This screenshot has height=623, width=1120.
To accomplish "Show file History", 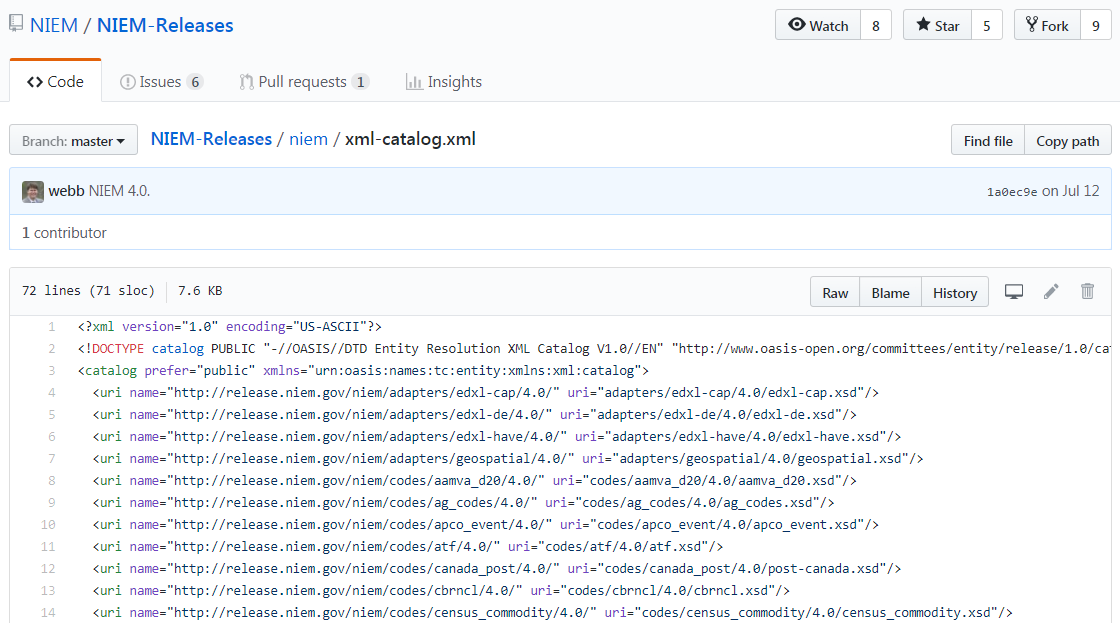I will [x=954, y=293].
